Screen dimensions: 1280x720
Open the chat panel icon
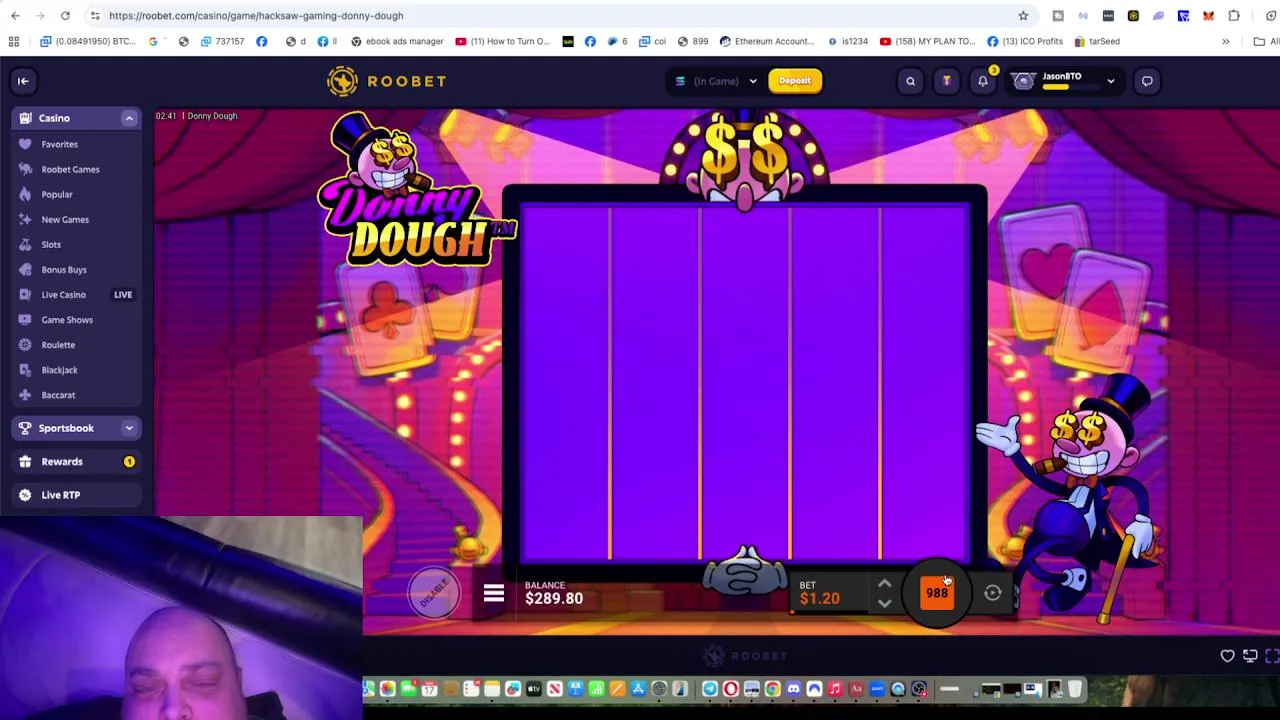point(1147,81)
